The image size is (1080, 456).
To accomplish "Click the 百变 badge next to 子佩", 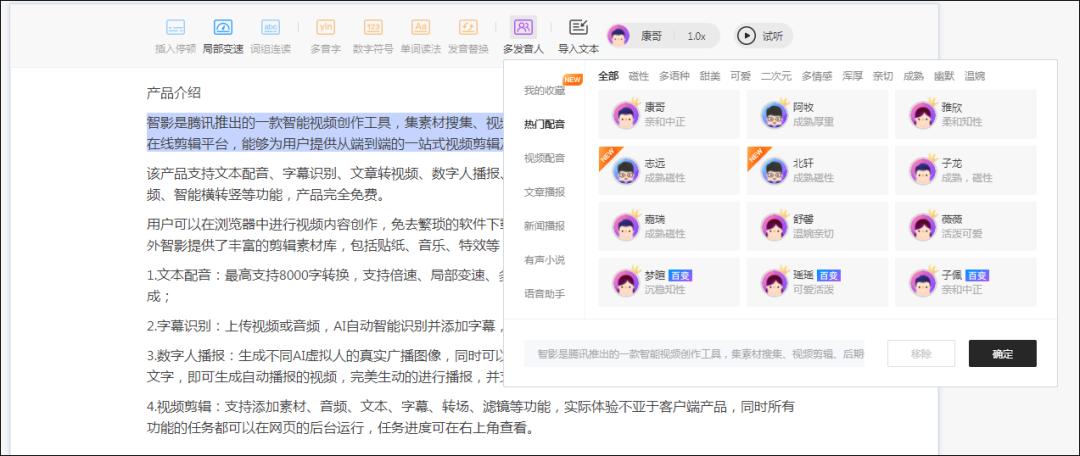I will coord(977,276).
